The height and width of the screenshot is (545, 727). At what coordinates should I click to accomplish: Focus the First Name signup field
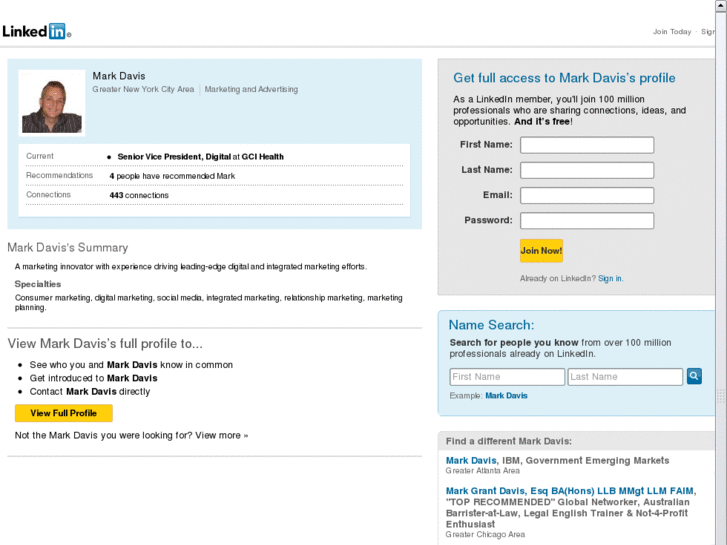coord(587,145)
